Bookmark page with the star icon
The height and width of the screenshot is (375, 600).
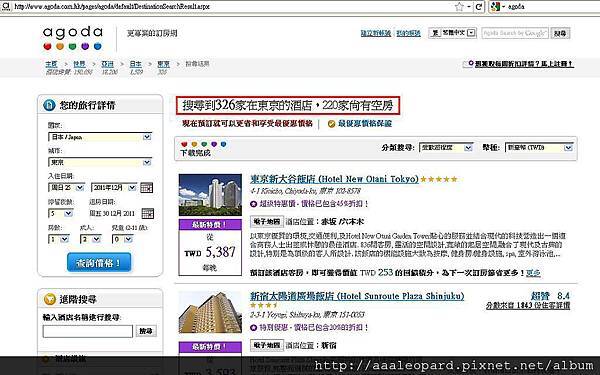pos(459,7)
